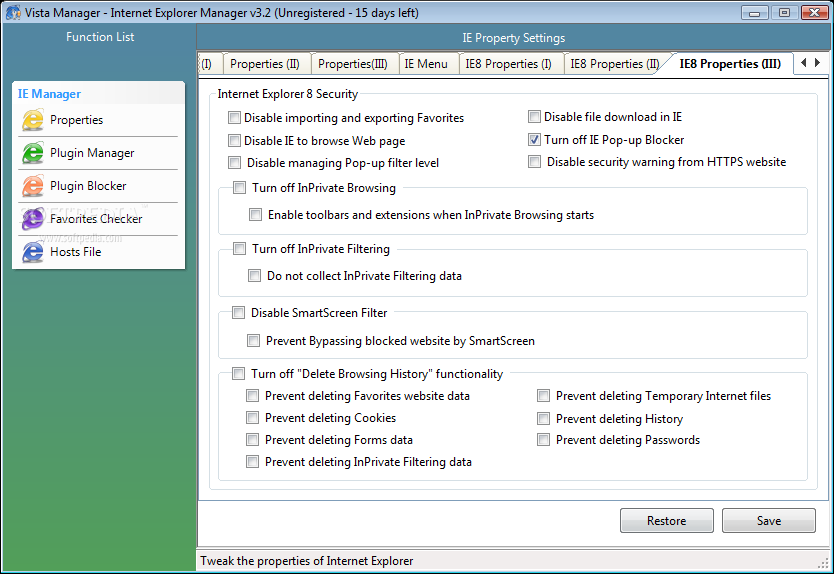Tick Prevent deleting Temporary Internet files

pos(543,395)
